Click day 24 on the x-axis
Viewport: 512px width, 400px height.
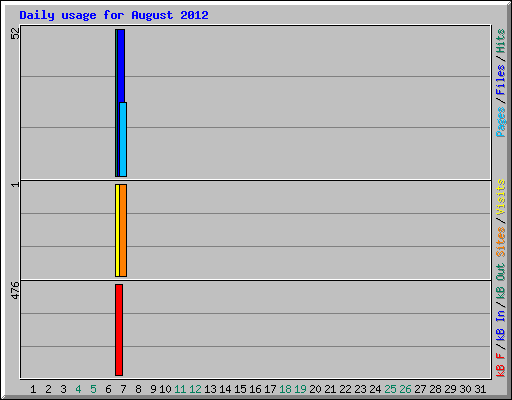(375, 389)
